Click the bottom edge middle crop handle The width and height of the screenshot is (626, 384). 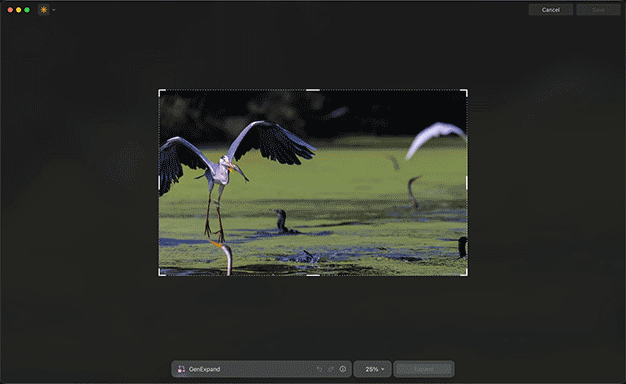tap(313, 275)
